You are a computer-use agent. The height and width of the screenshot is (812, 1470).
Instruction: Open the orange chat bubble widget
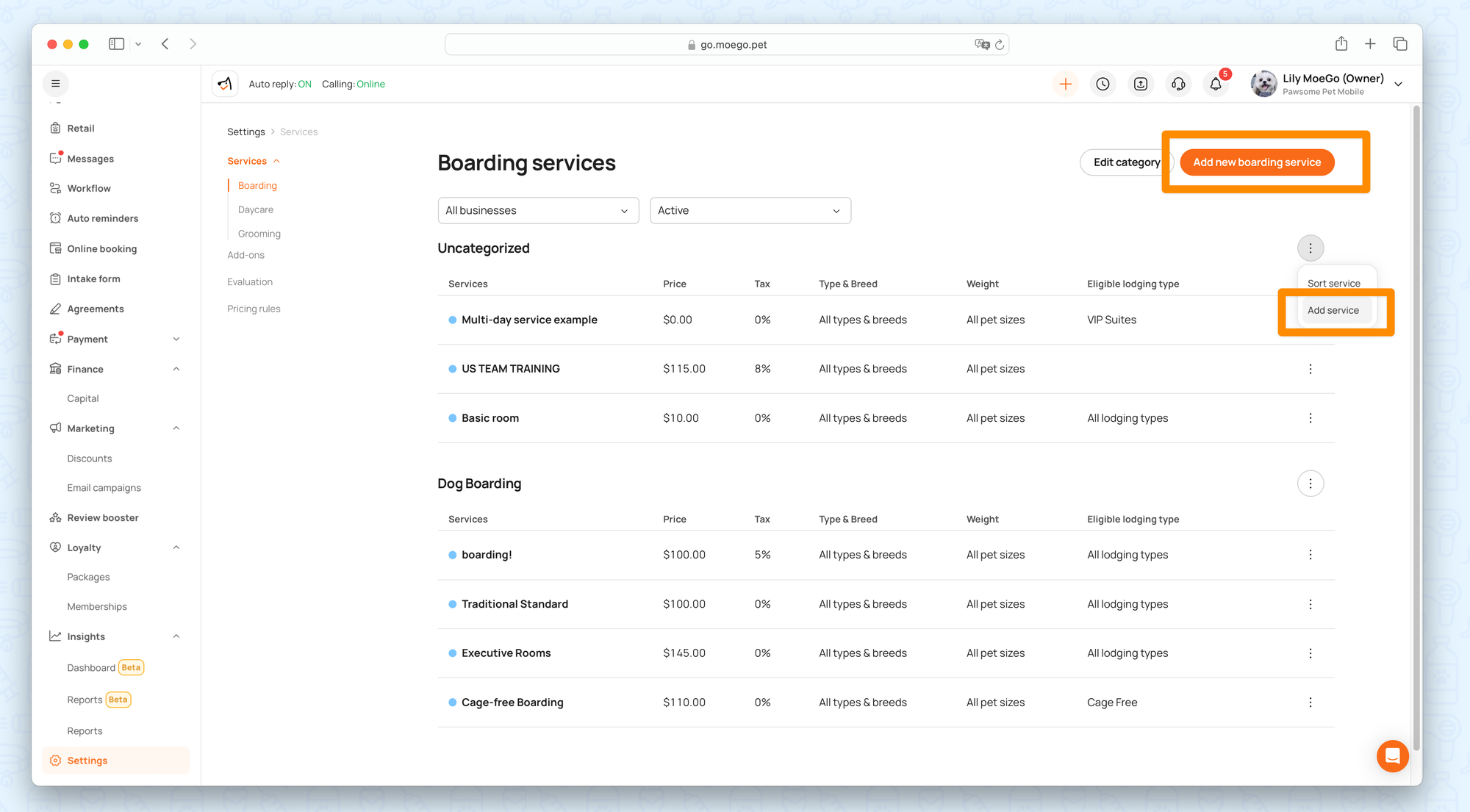pyautogui.click(x=1392, y=755)
